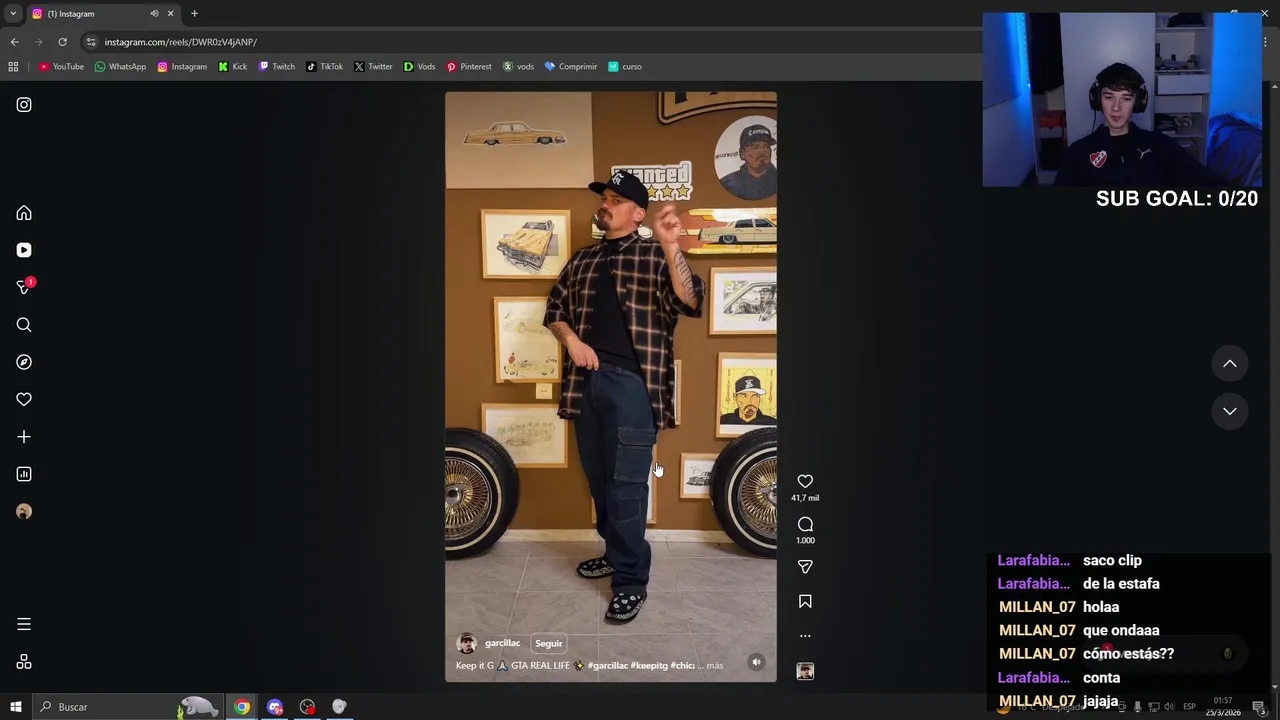Screen dimensions: 1280x720
Task: Open the lowercase 'vods' bookmark
Action: (518, 67)
